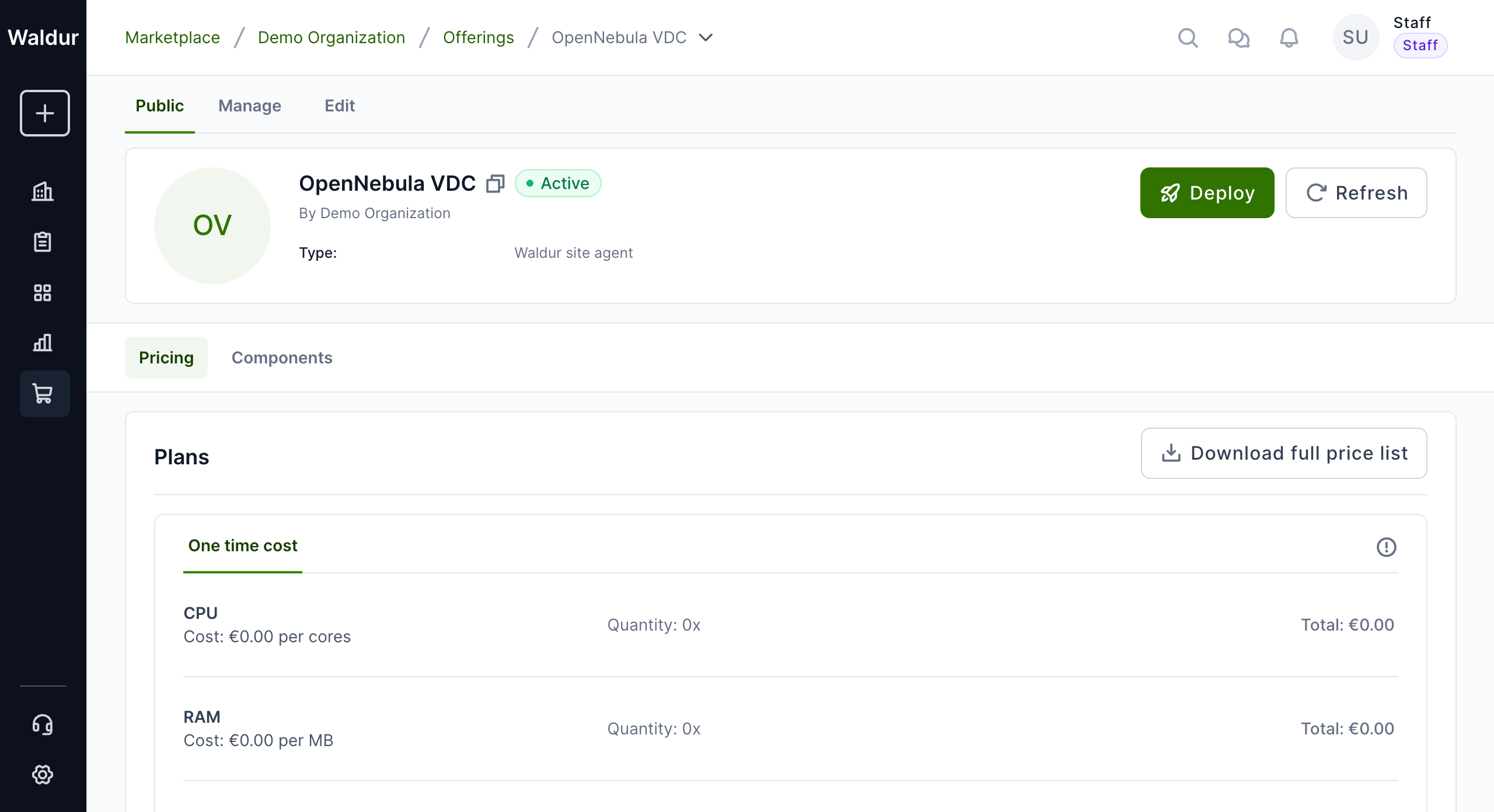Open the settings gear icon in sidebar

(x=43, y=775)
